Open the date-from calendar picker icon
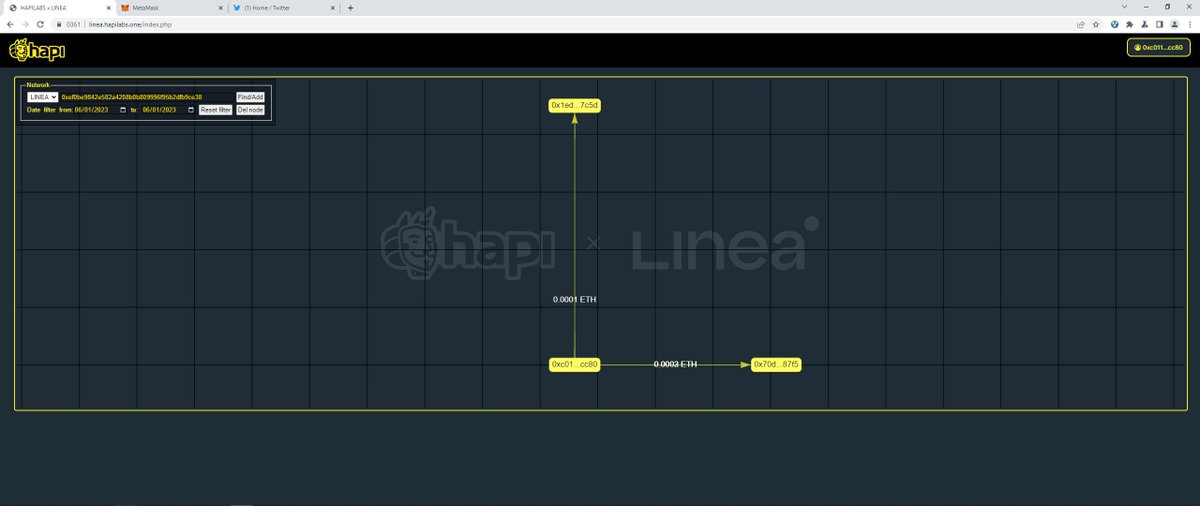1200x506 pixels. coord(123,110)
